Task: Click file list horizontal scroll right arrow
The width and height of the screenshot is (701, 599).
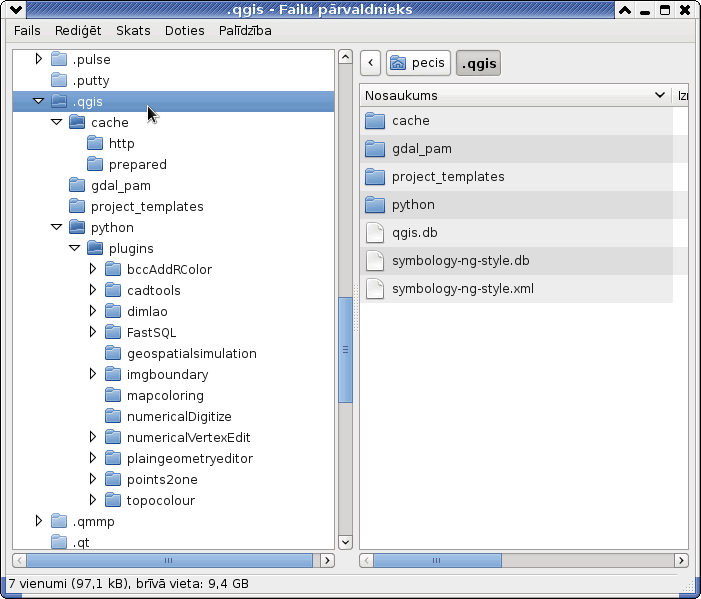Action: (x=681, y=560)
